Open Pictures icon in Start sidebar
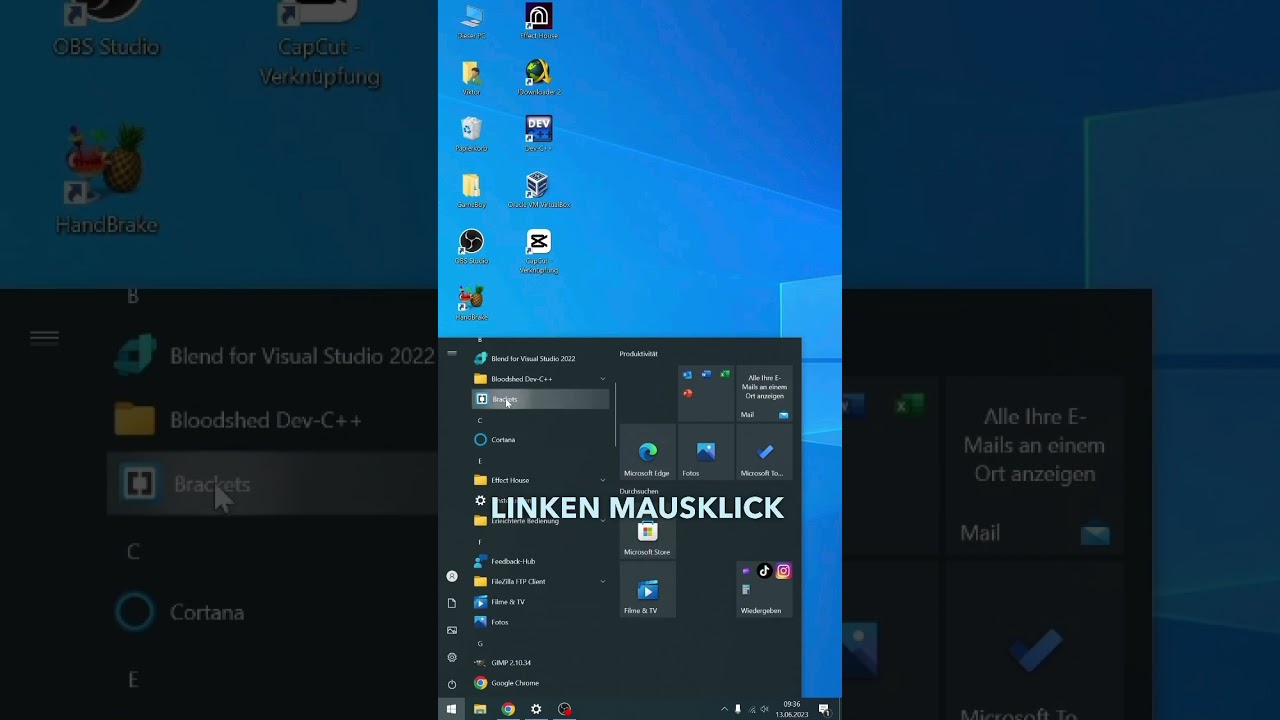This screenshot has height=720, width=1280. click(x=452, y=630)
